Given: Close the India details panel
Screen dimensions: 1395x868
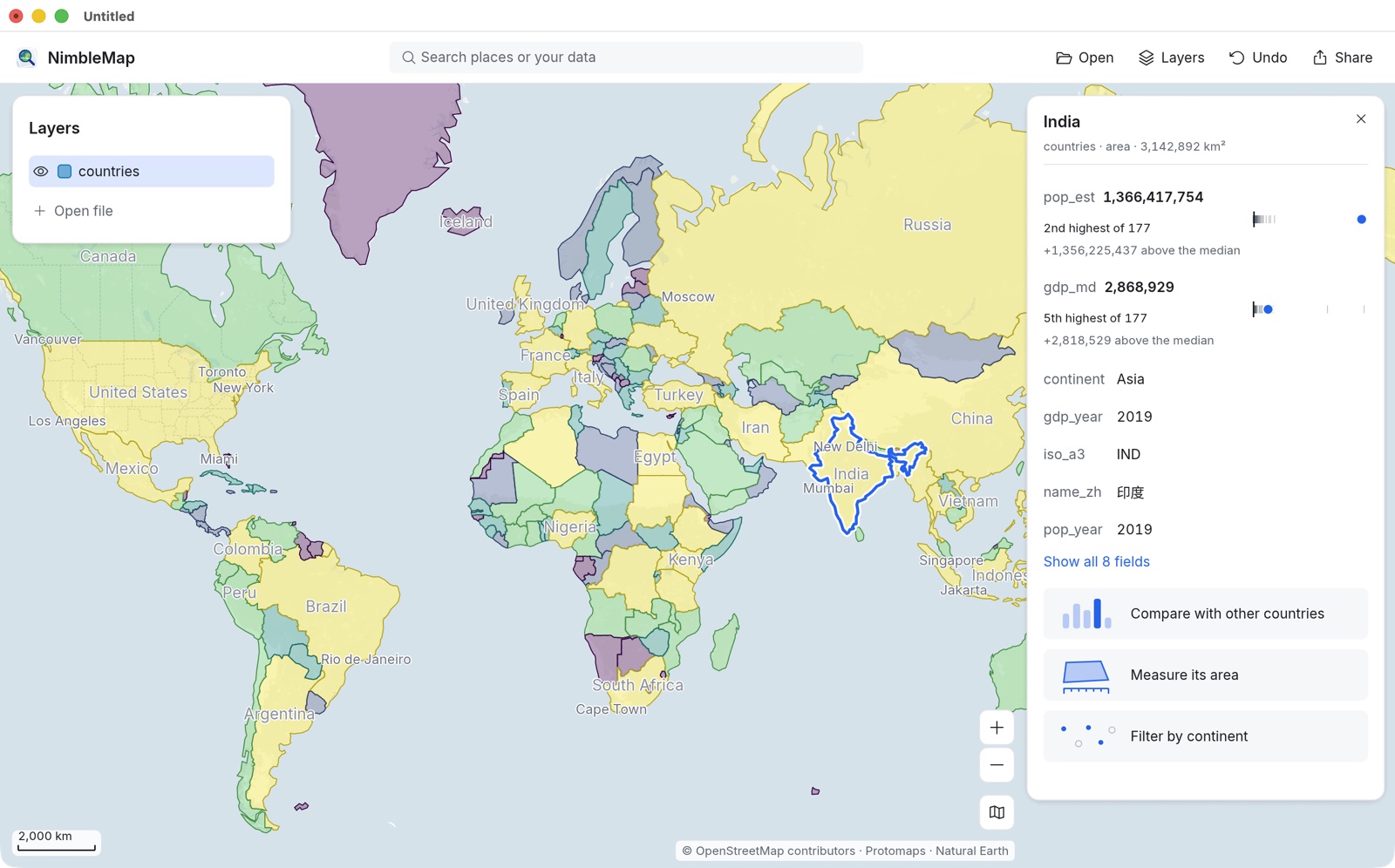Looking at the screenshot, I should pos(1361,119).
